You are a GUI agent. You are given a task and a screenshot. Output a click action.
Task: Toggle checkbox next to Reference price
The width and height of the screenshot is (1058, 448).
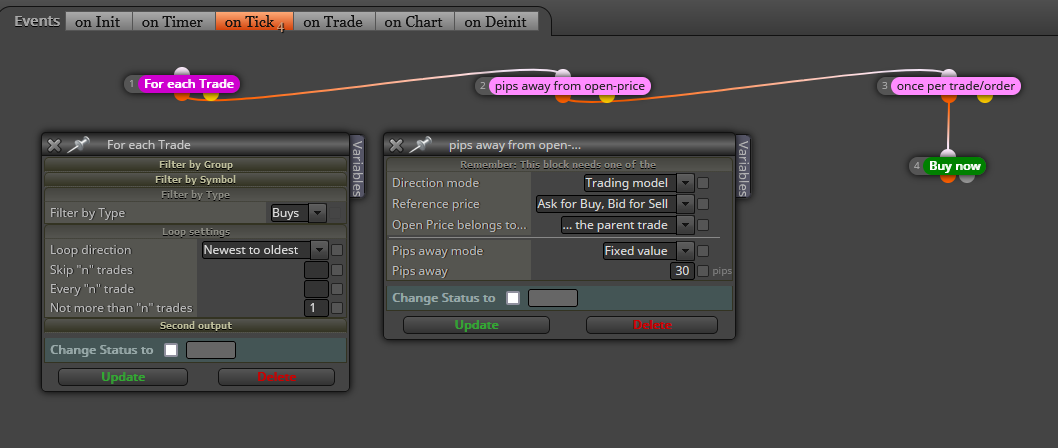[703, 204]
